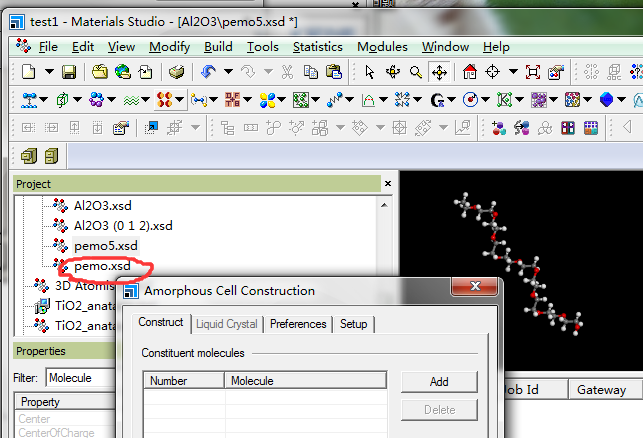Screen dimensions: 643x438
Task: Open the GULP module dropdown arrow
Action: 452,100
